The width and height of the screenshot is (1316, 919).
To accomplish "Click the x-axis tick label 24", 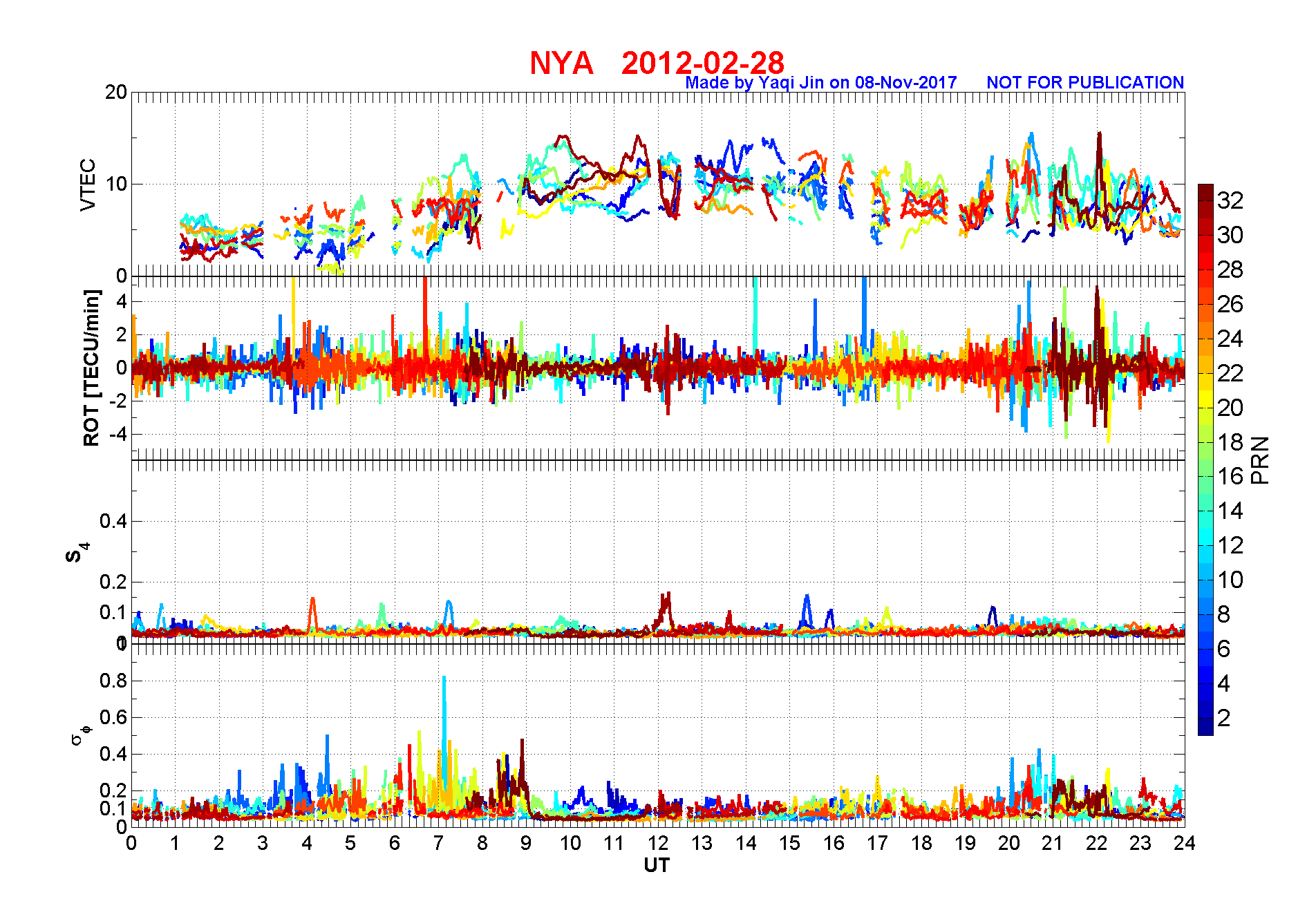I will point(1185,842).
